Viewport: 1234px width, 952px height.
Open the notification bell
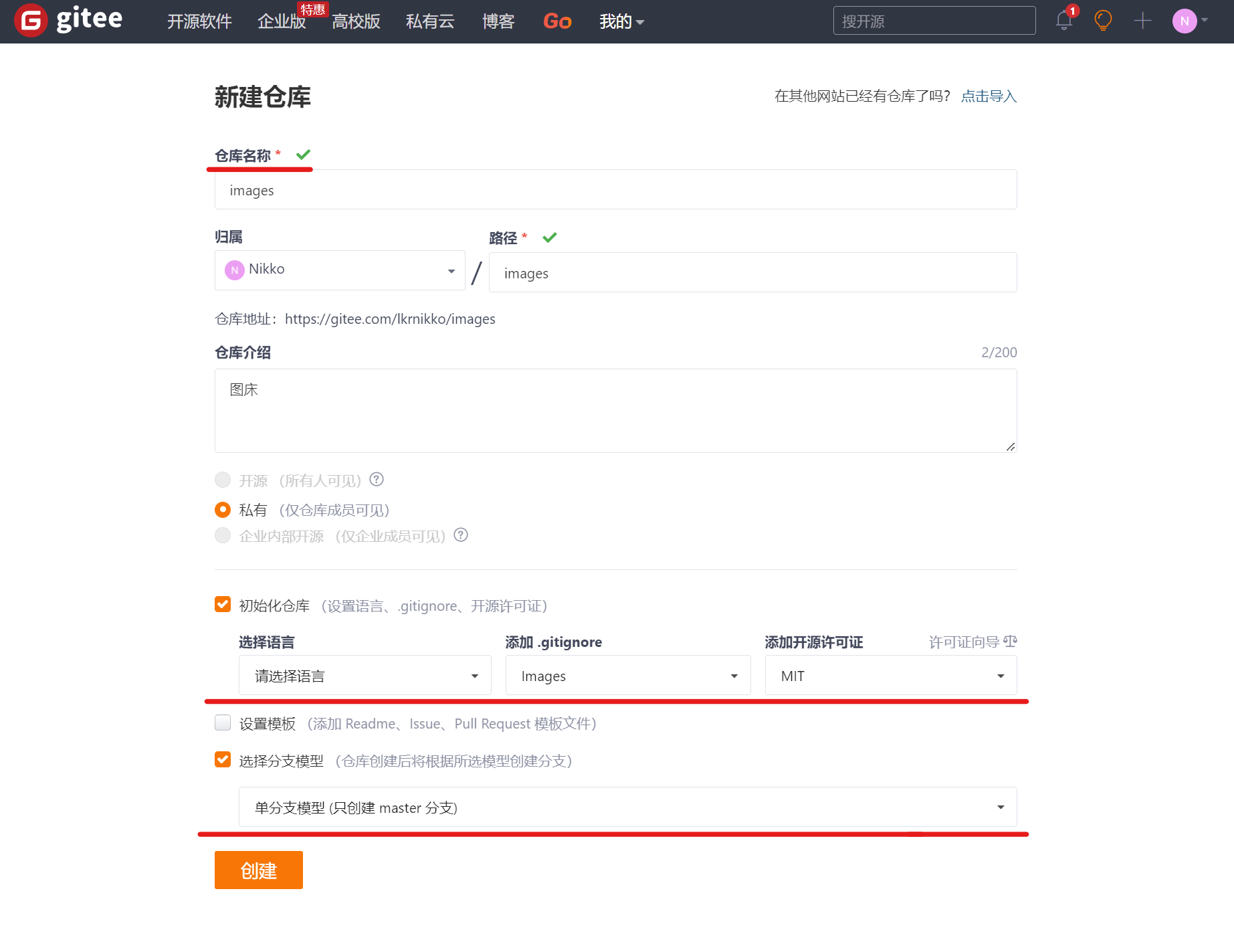[1063, 21]
